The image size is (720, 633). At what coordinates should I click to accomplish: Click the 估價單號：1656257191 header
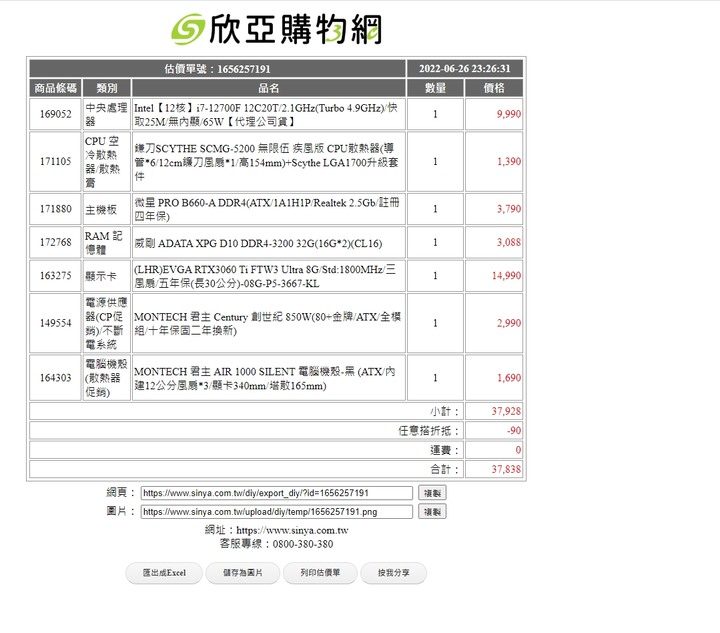tap(217, 68)
